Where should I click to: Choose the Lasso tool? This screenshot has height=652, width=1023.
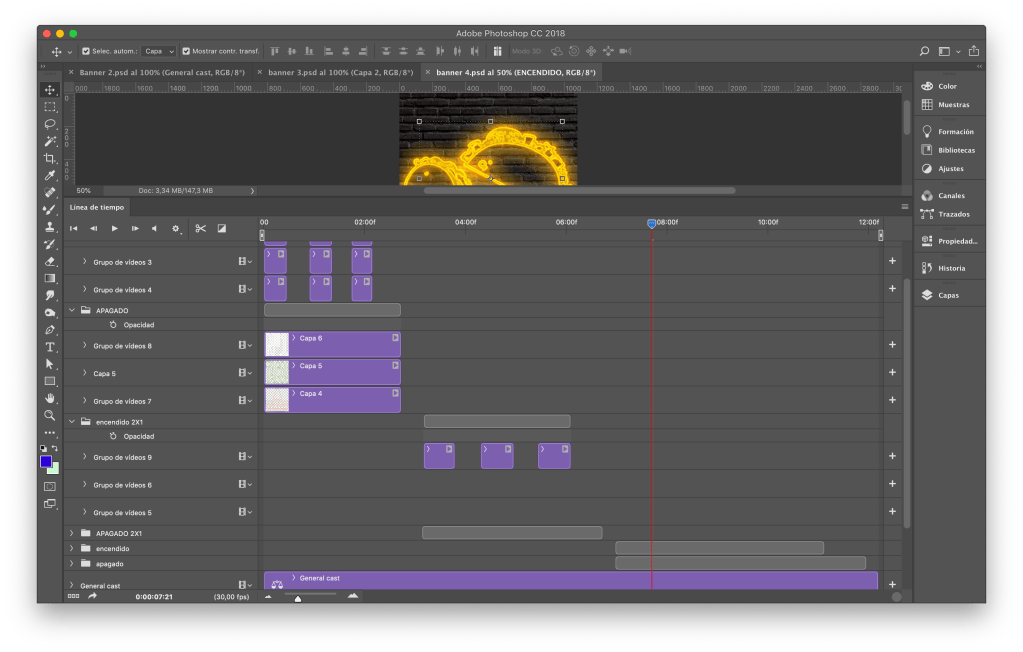pyautogui.click(x=50, y=123)
